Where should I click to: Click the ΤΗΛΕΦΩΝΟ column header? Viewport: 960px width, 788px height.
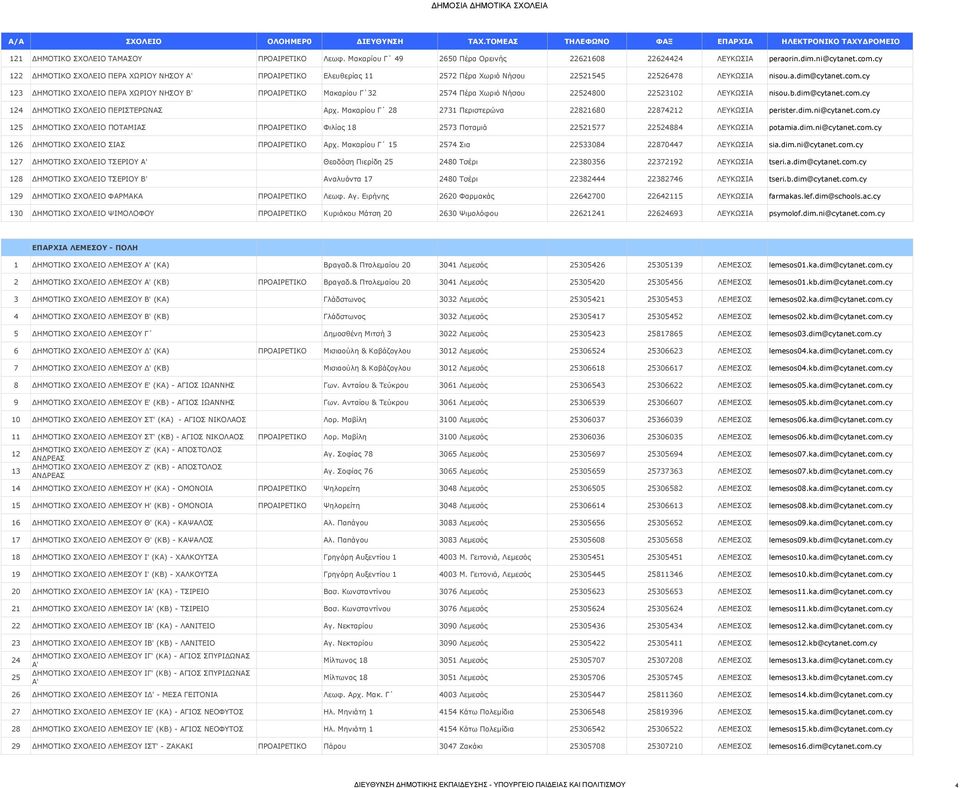coord(587,42)
